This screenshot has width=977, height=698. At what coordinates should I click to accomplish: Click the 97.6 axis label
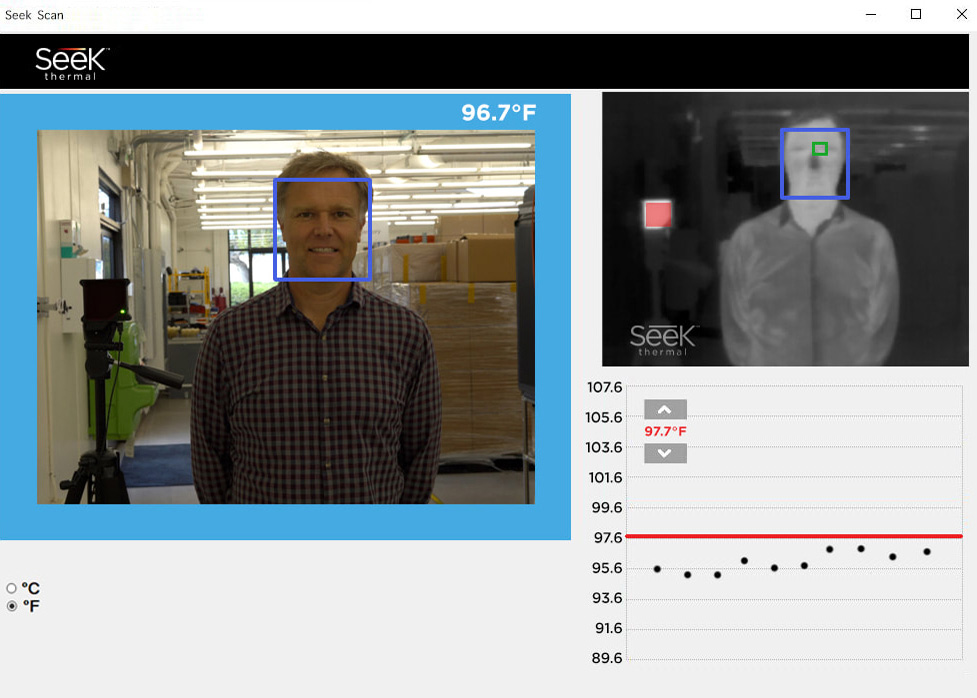(608, 537)
